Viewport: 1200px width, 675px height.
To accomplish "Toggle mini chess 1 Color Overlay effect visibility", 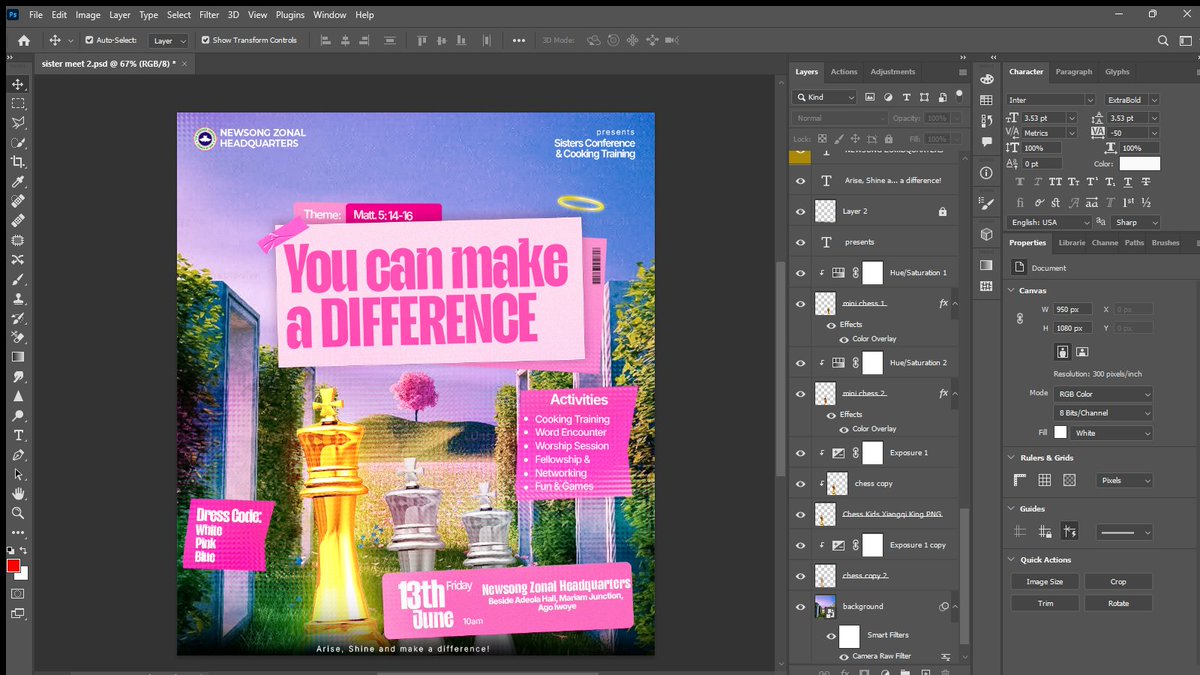I will pyautogui.click(x=844, y=339).
